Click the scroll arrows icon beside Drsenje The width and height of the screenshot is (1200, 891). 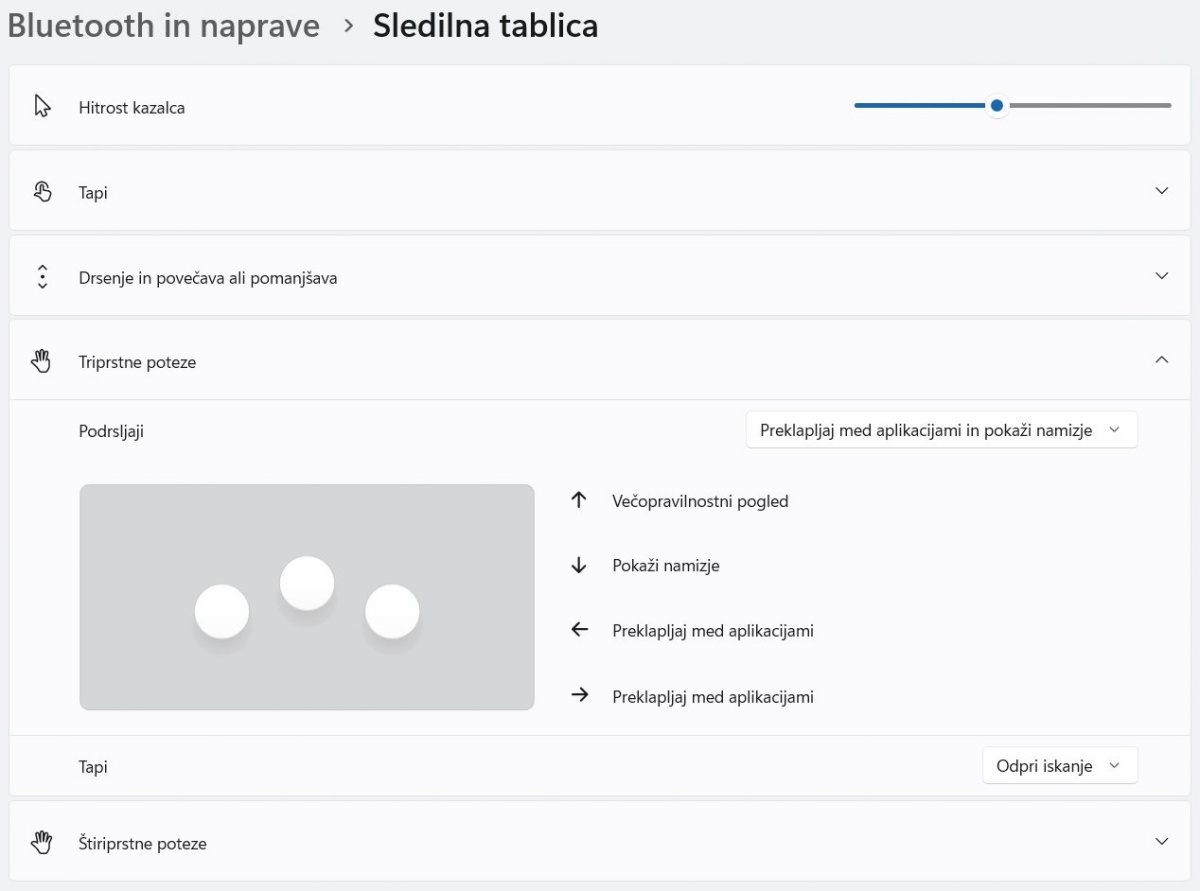pyautogui.click(x=42, y=277)
